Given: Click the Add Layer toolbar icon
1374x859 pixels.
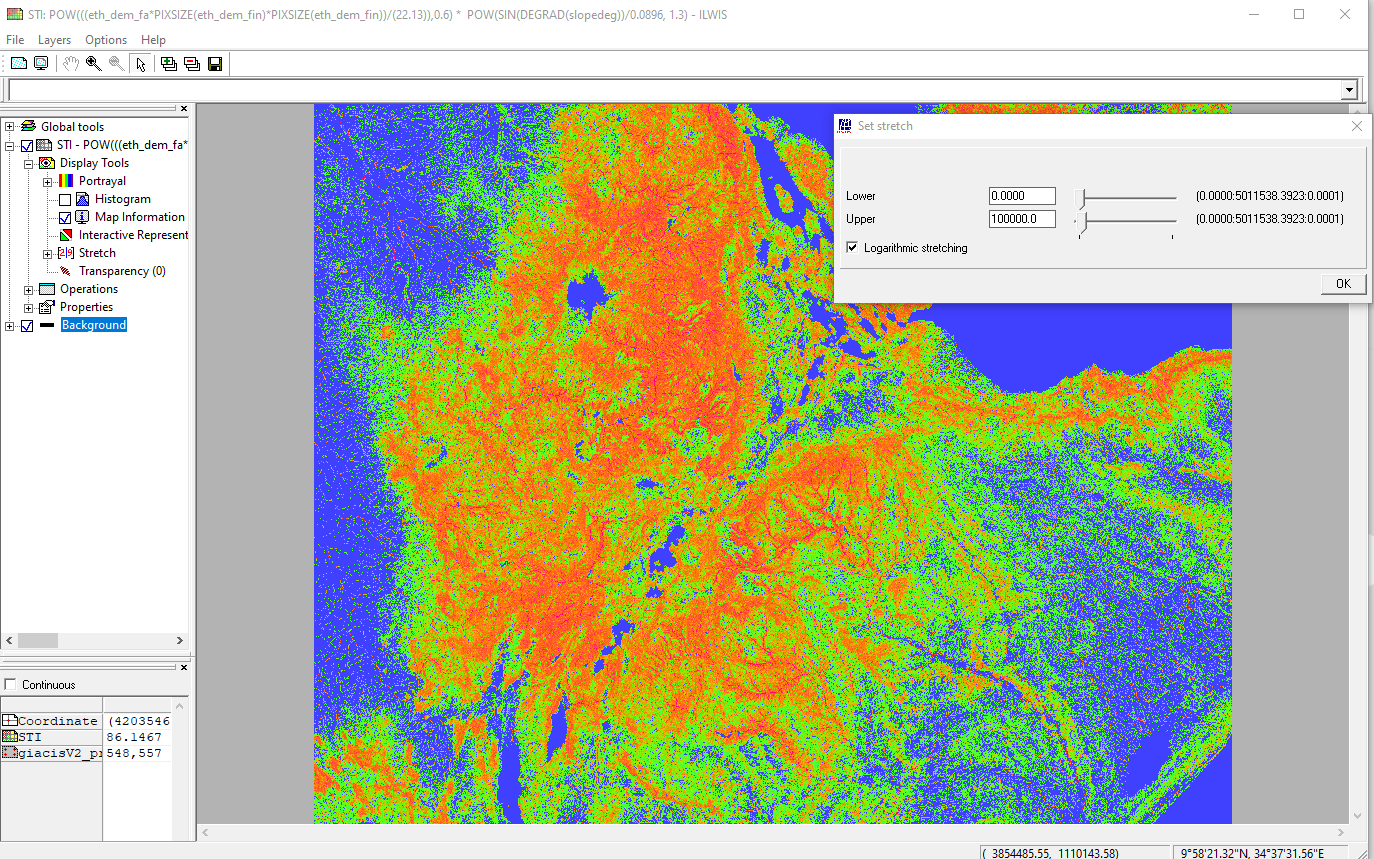Looking at the screenshot, I should click(168, 63).
